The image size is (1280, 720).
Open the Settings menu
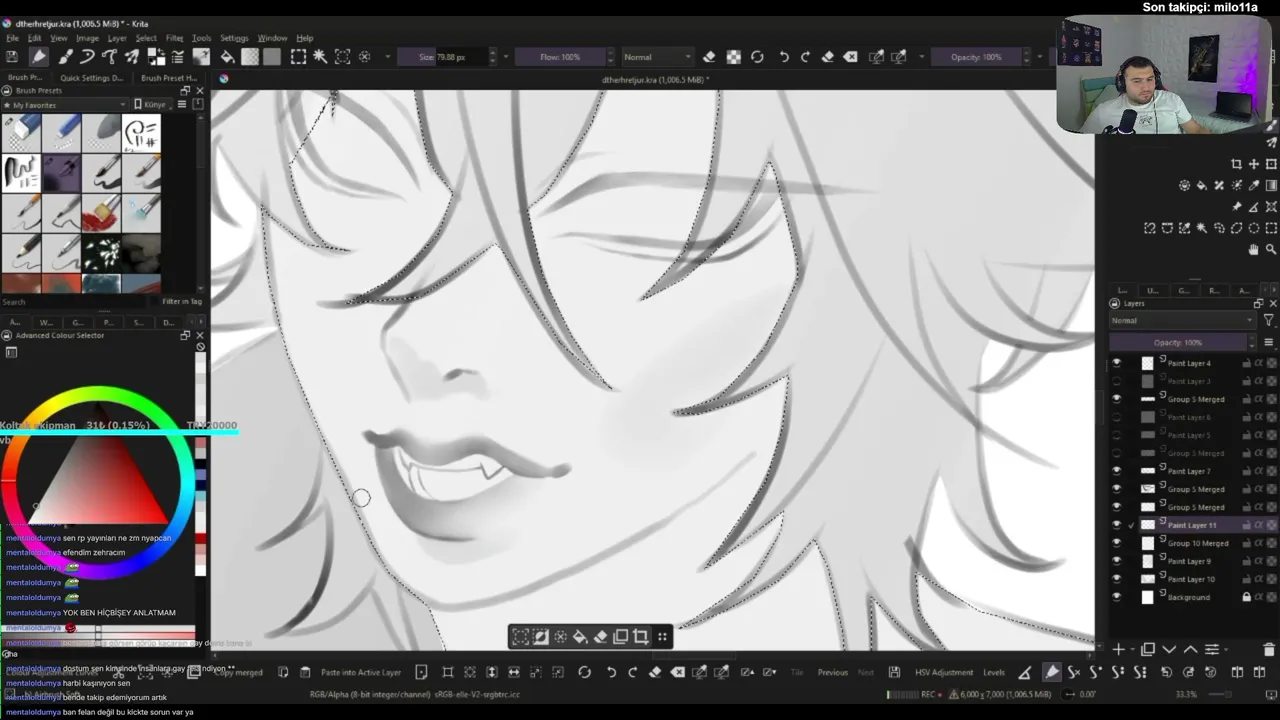point(234,38)
